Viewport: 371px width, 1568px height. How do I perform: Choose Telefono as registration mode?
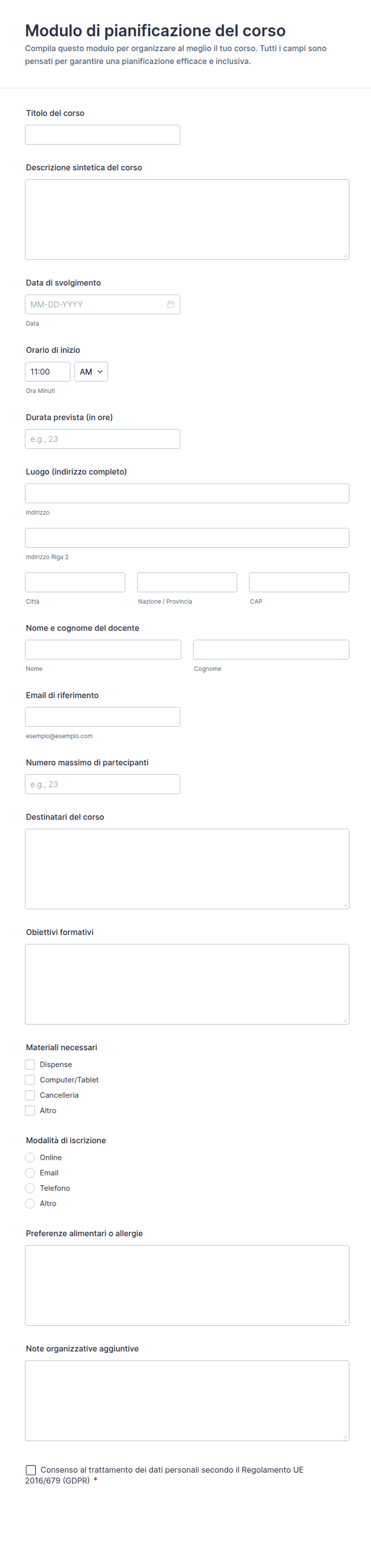click(30, 1188)
